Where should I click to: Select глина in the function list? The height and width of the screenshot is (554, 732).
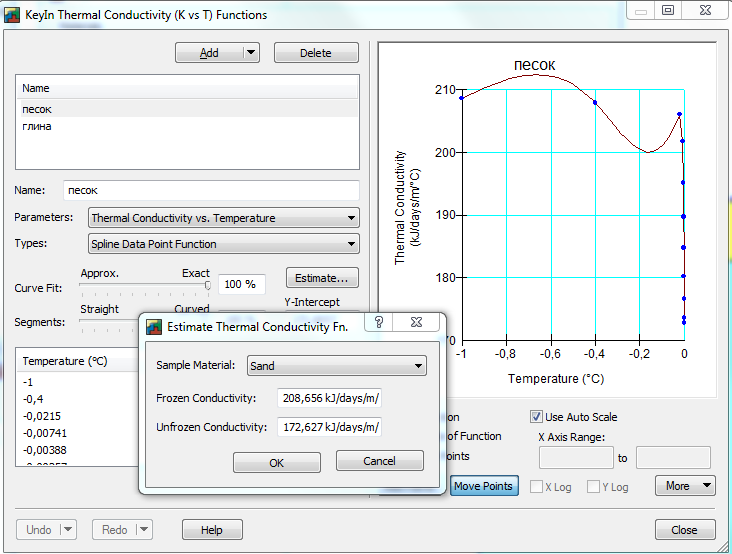[187, 126]
